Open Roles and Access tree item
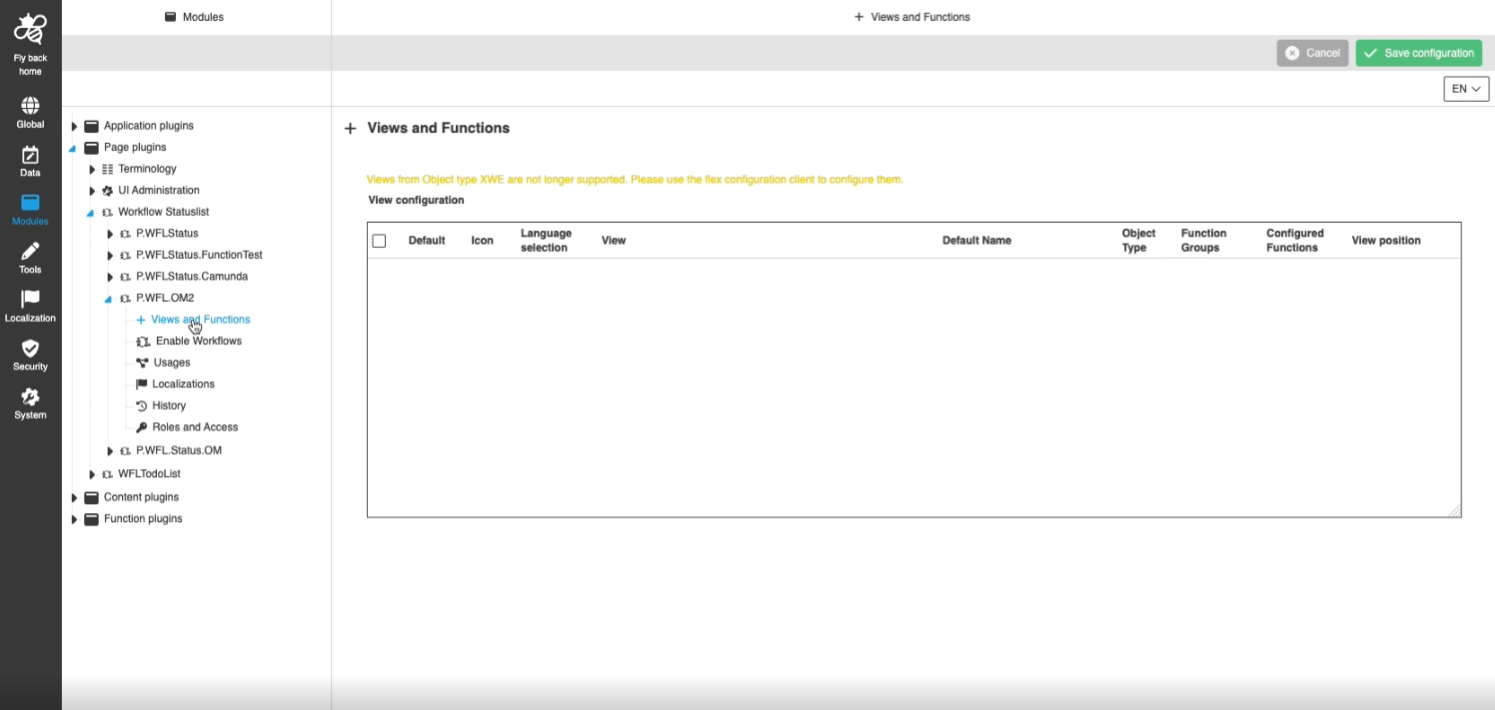 (194, 427)
